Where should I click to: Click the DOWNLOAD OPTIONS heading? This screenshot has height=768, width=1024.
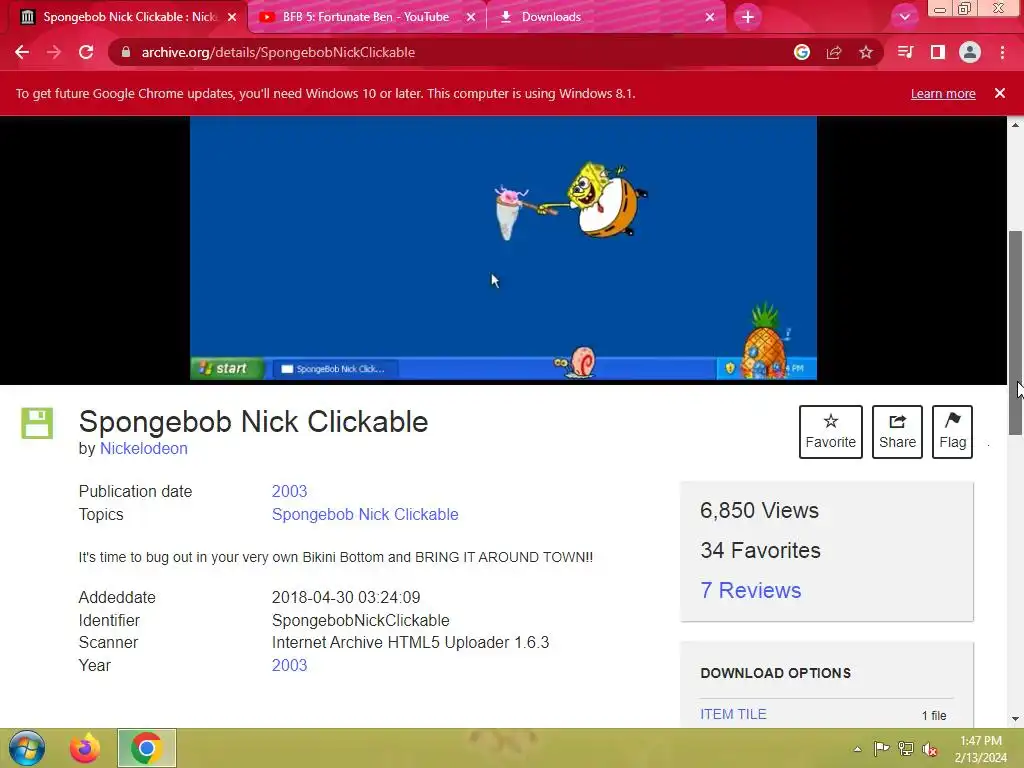(775, 673)
